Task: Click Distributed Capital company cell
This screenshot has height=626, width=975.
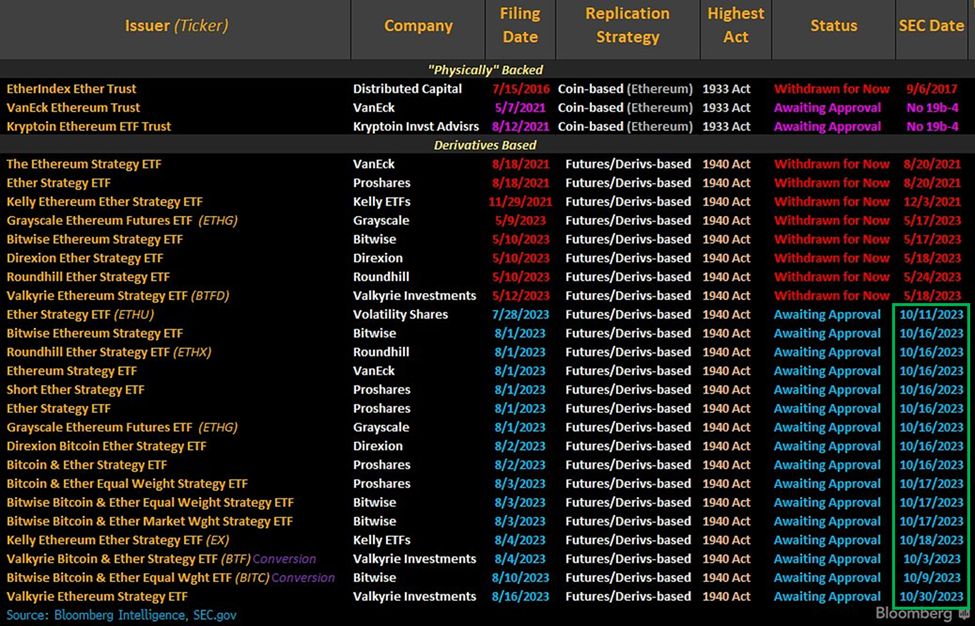Action: pyautogui.click(x=407, y=89)
